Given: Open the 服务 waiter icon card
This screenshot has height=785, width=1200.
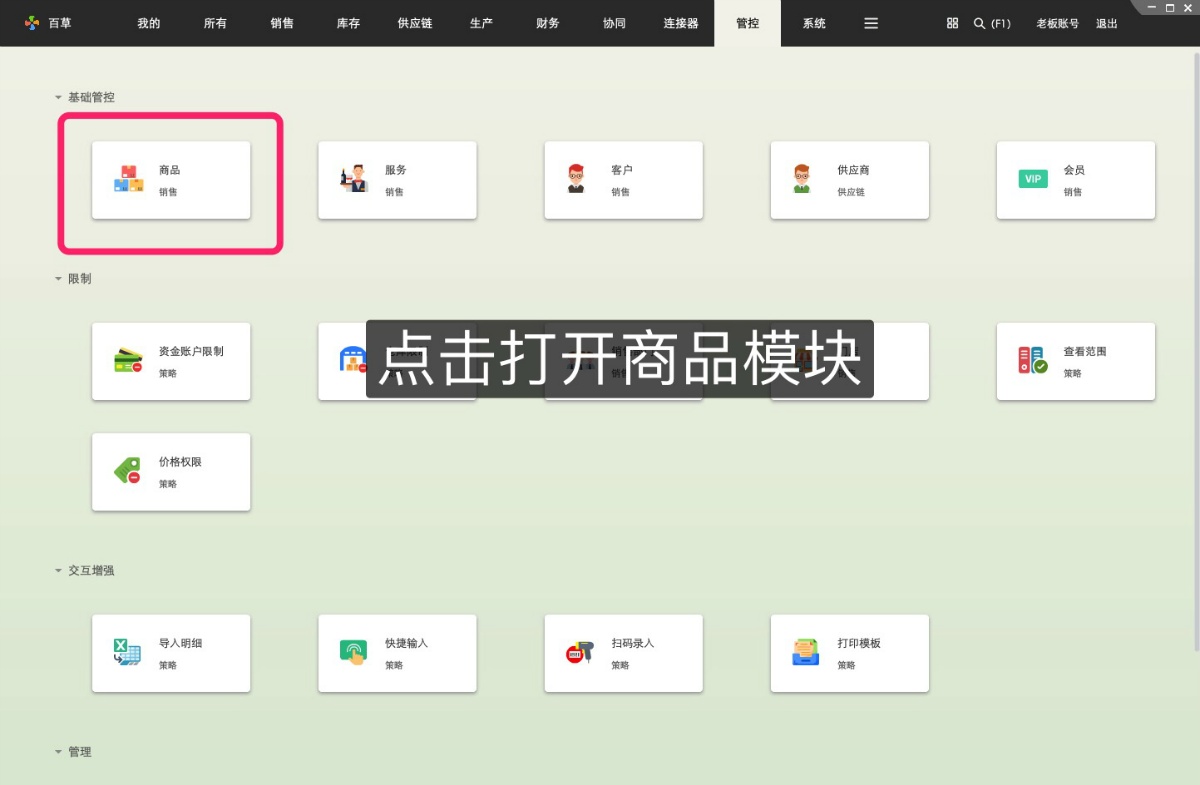Looking at the screenshot, I should [397, 180].
